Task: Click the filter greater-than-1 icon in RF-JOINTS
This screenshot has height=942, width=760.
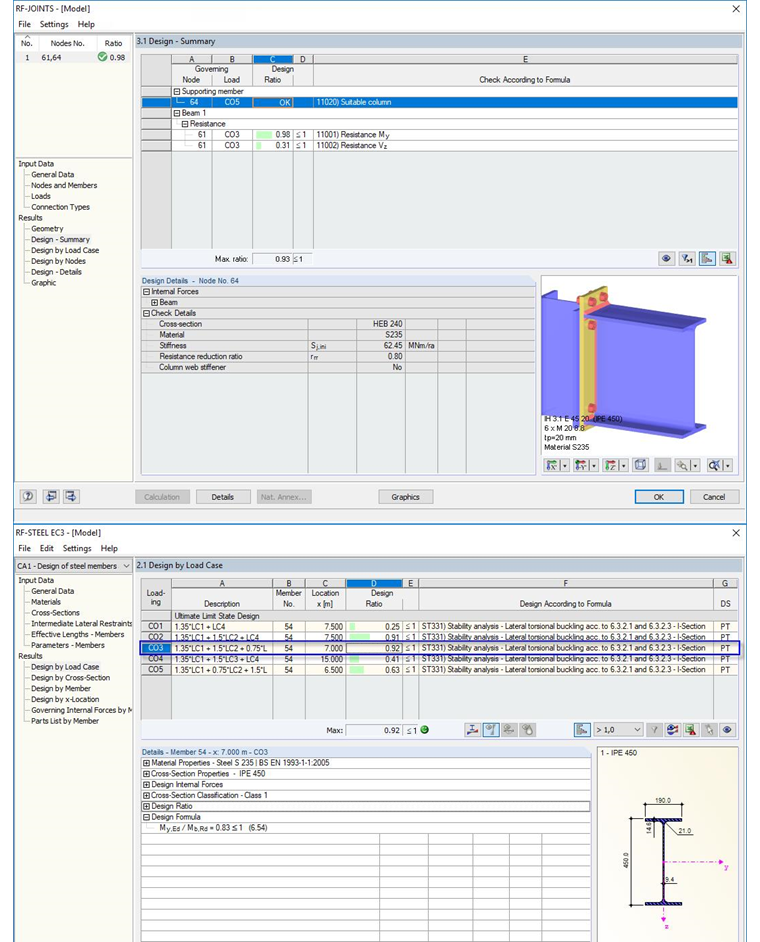Action: pyautogui.click(x=687, y=259)
